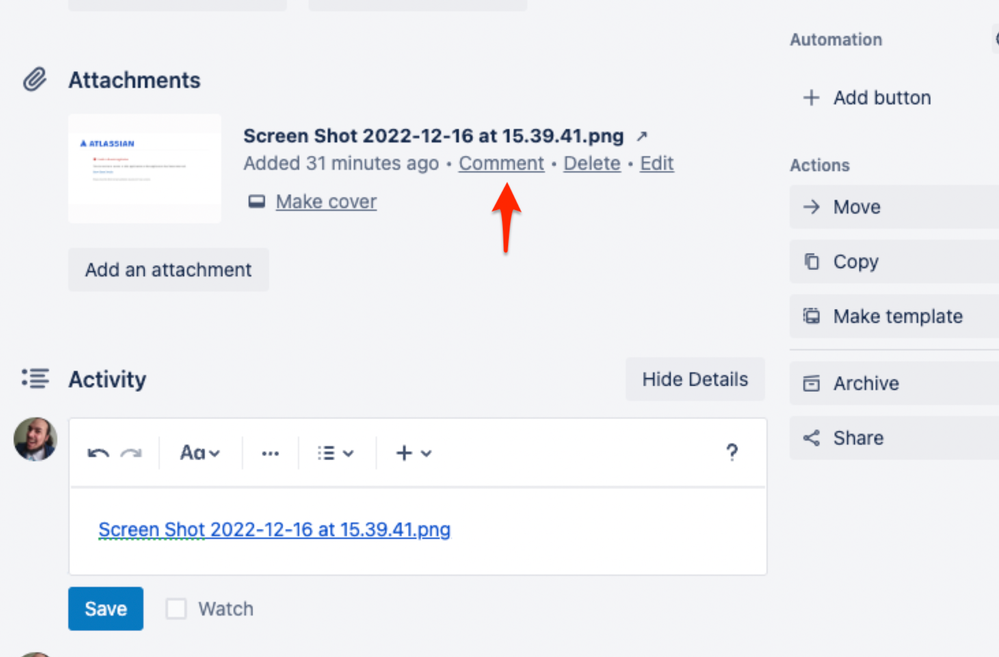The image size is (999, 657).
Task: Click inside the comment editor text area
Action: click(x=418, y=531)
